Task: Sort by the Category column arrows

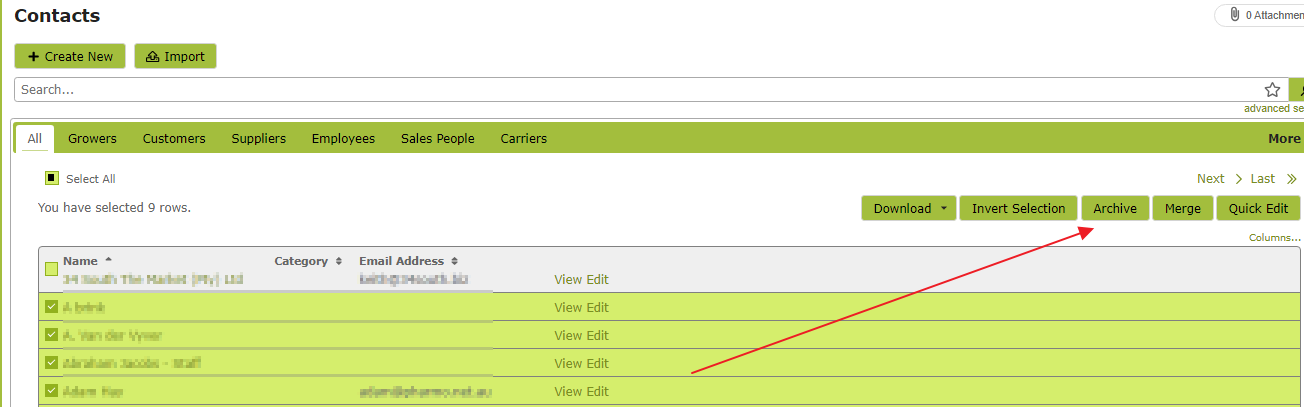Action: [x=339, y=261]
